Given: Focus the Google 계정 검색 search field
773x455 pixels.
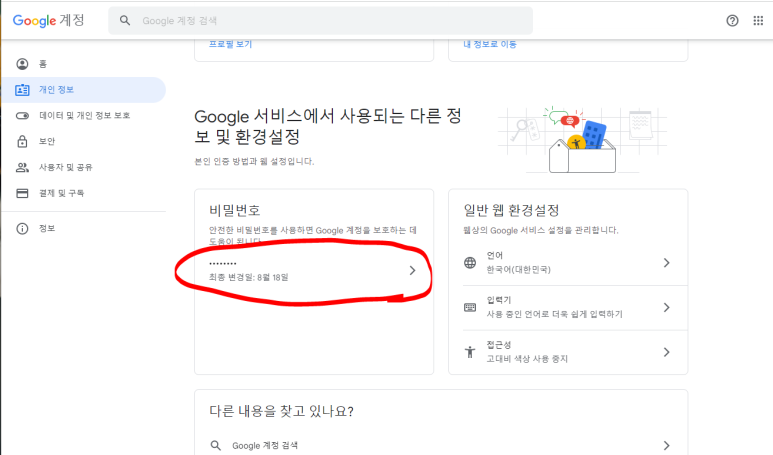Looking at the screenshot, I should (x=320, y=21).
